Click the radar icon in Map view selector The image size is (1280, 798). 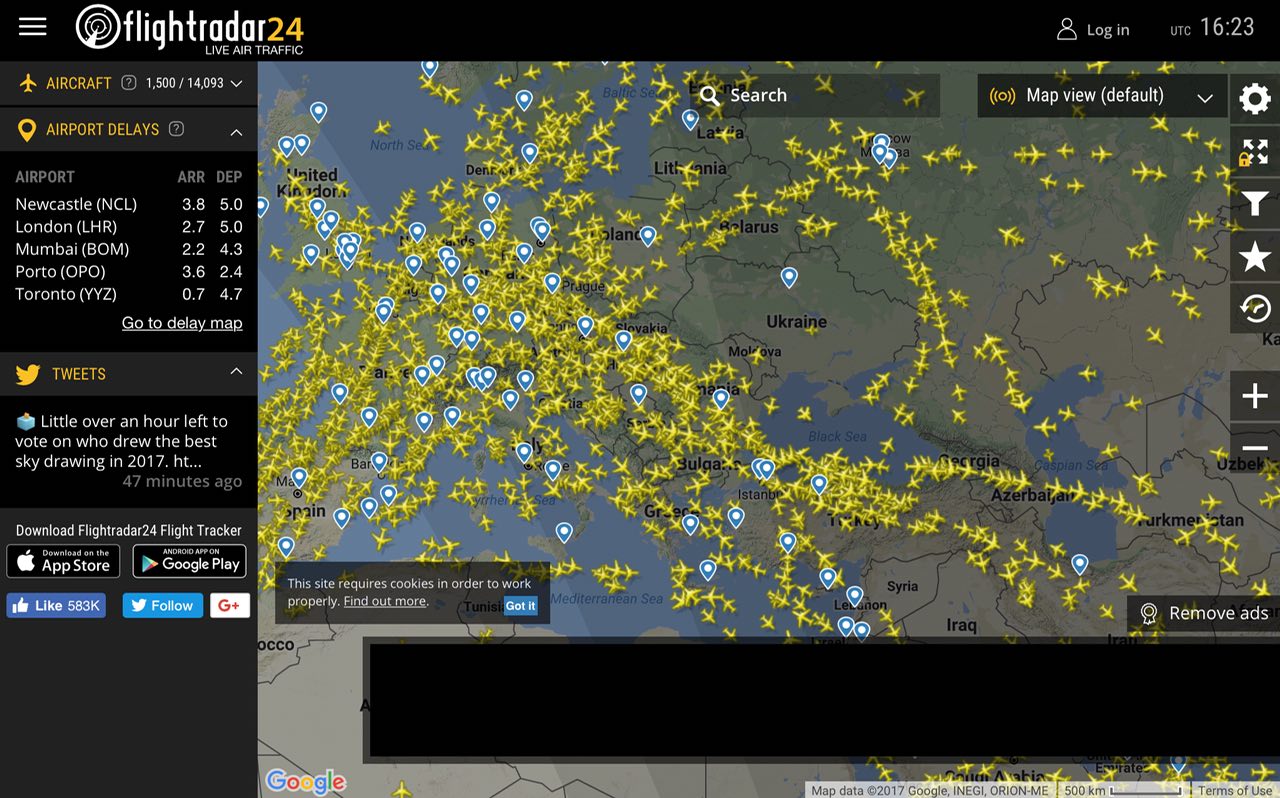[1002, 96]
